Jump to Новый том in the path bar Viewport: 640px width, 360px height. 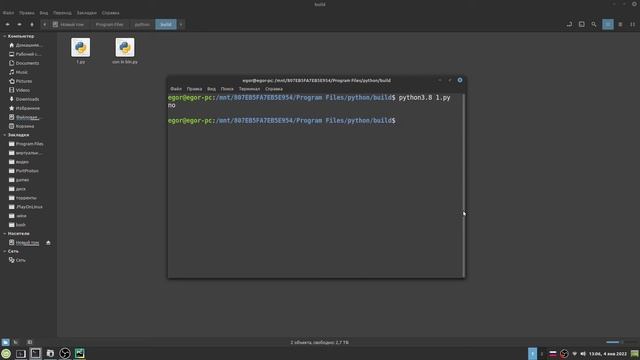tap(69, 24)
